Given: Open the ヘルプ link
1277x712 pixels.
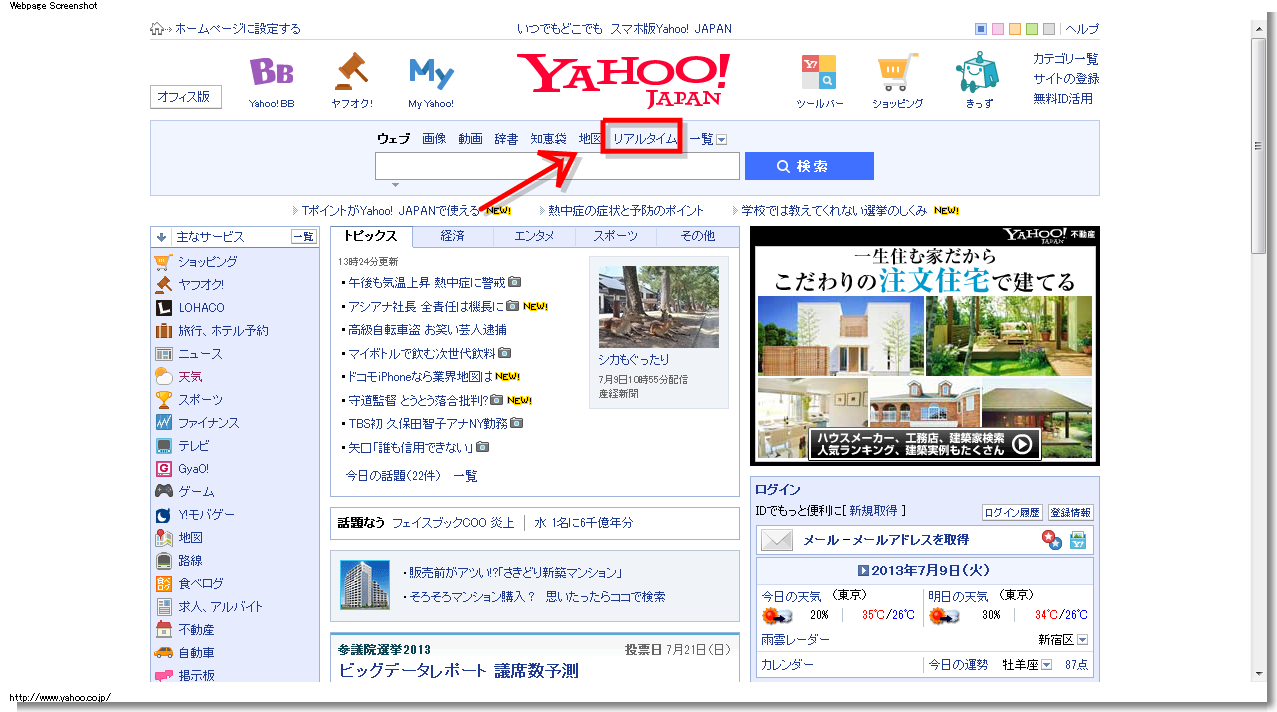Looking at the screenshot, I should tap(1082, 29).
